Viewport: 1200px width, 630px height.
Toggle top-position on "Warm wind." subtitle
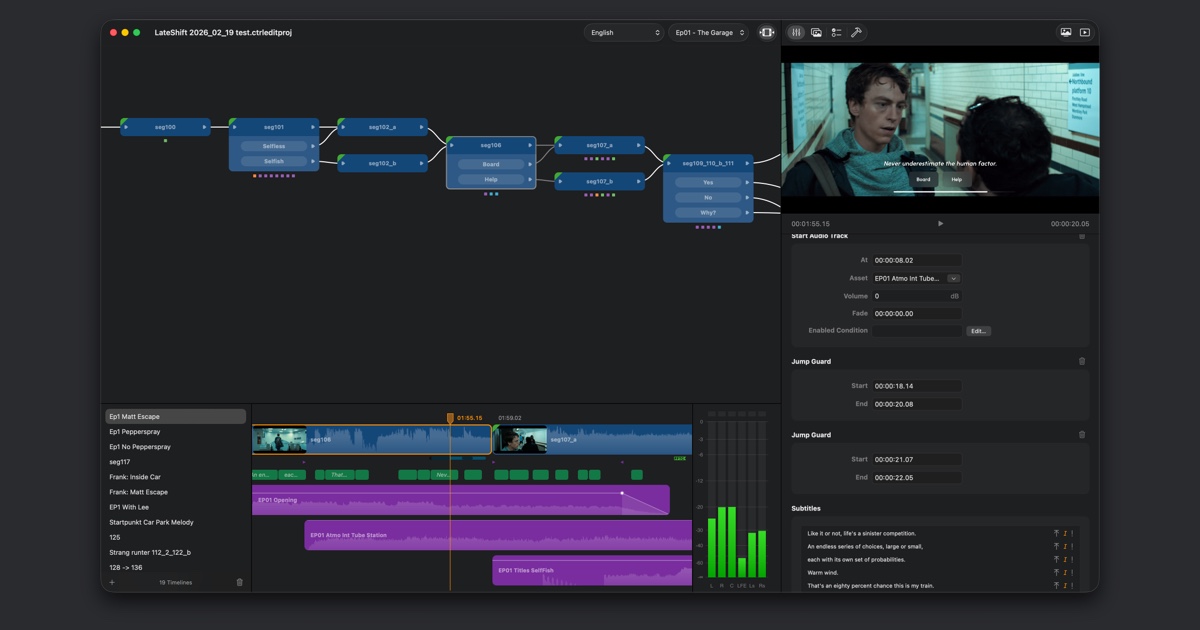[x=1056, y=573]
